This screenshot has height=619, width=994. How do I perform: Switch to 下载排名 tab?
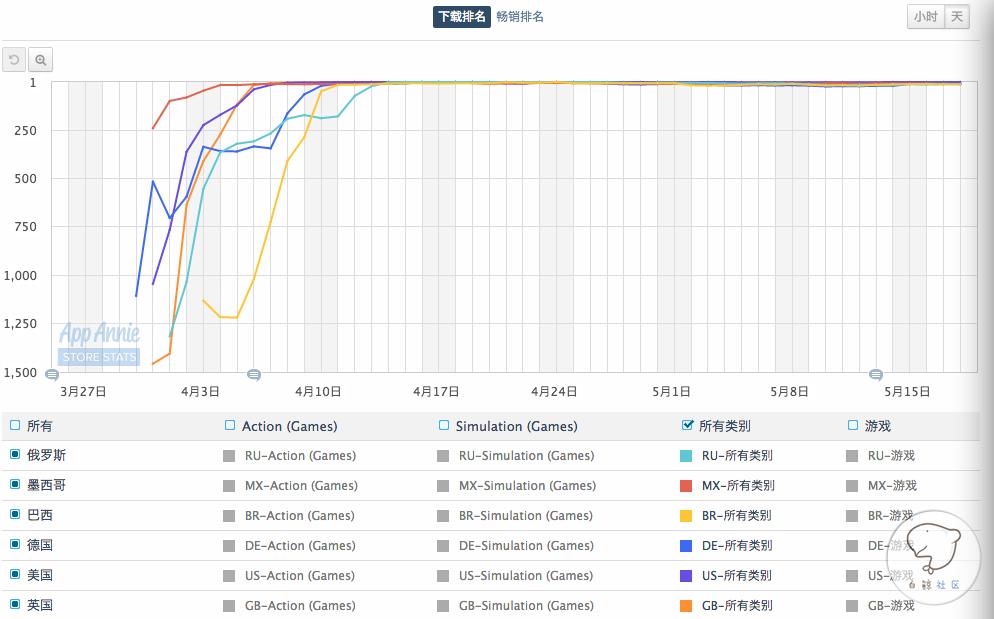(462, 16)
